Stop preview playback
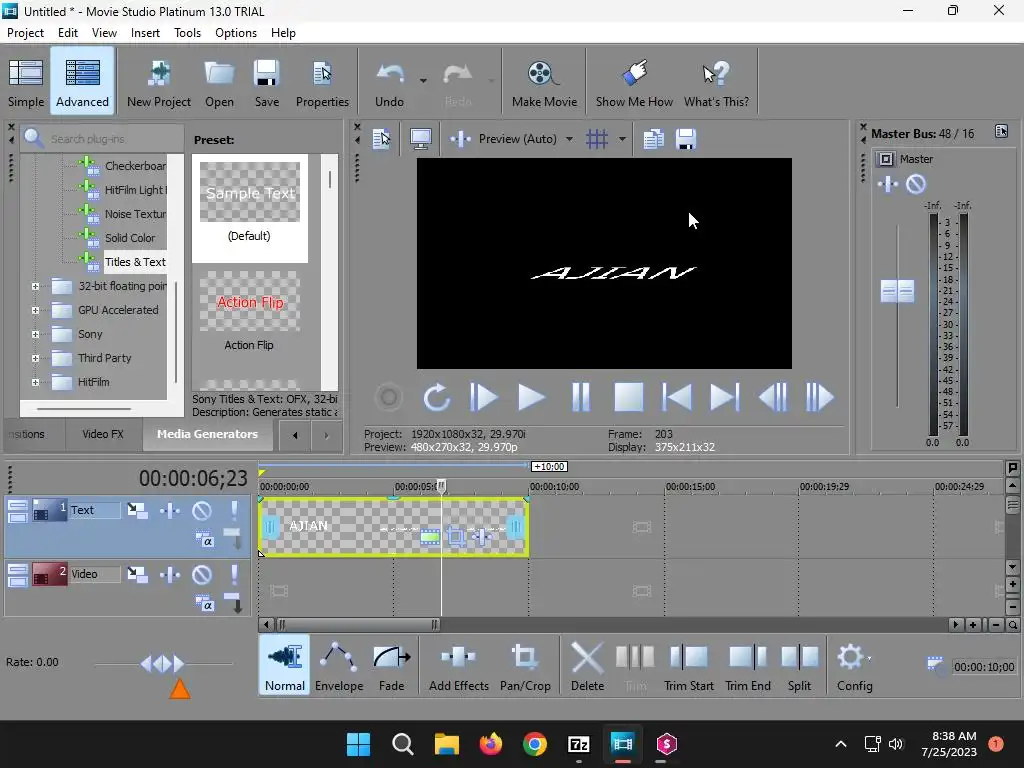Screen dimensions: 1024x768 coord(628,397)
